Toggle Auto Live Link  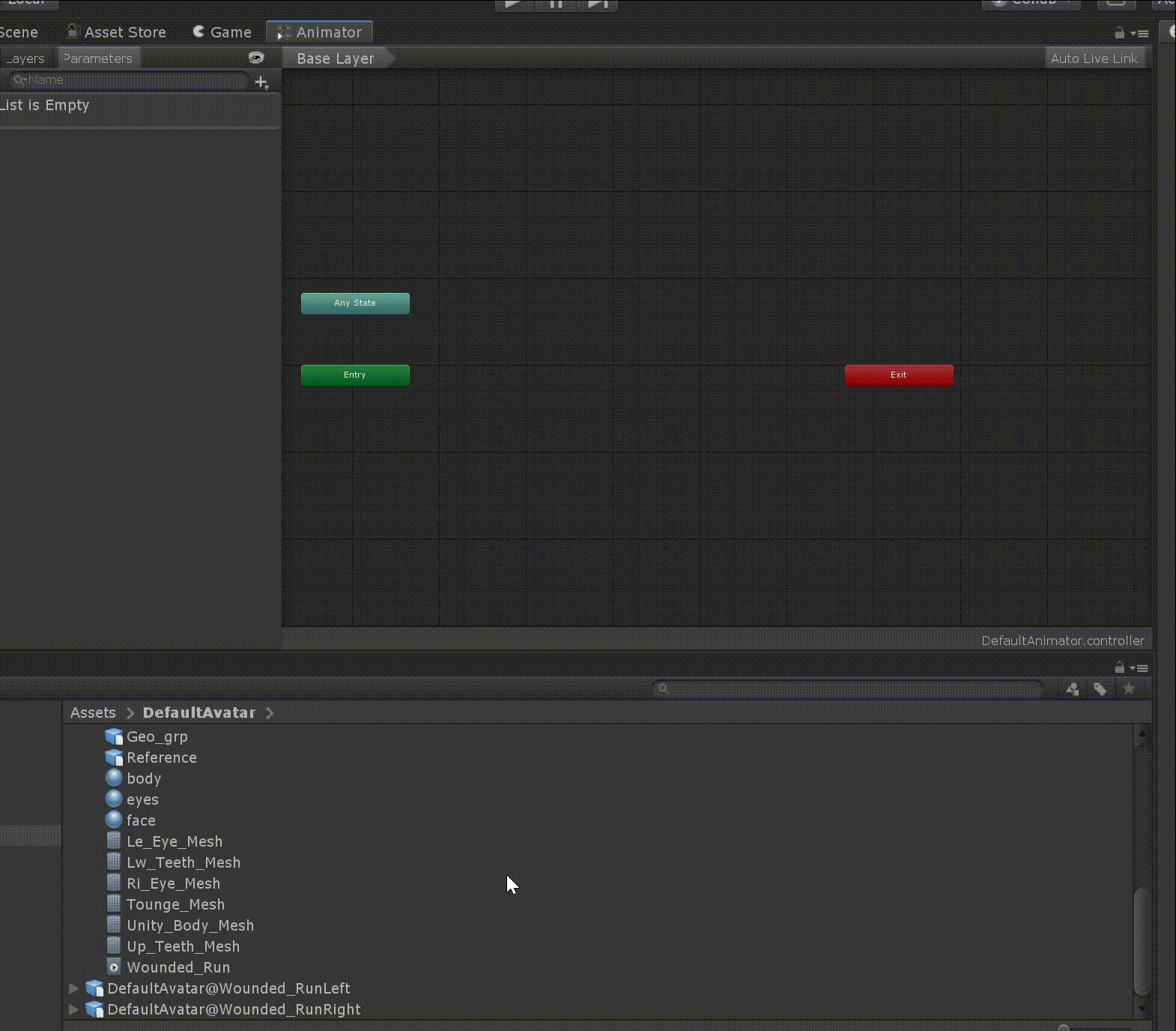pyautogui.click(x=1094, y=58)
